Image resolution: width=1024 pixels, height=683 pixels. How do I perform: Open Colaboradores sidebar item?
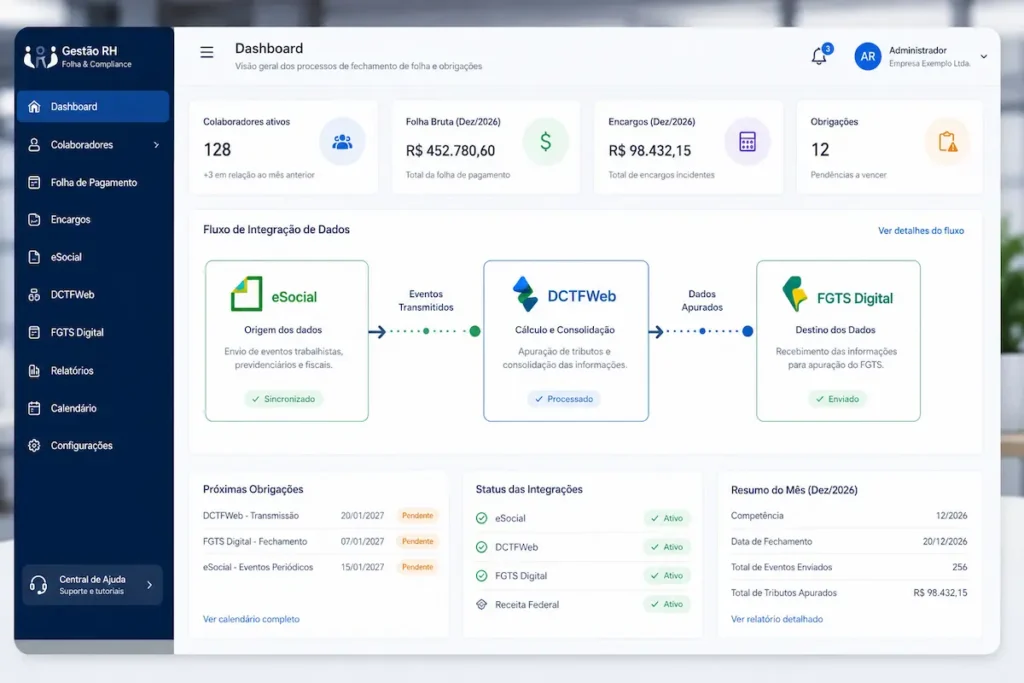[93, 144]
